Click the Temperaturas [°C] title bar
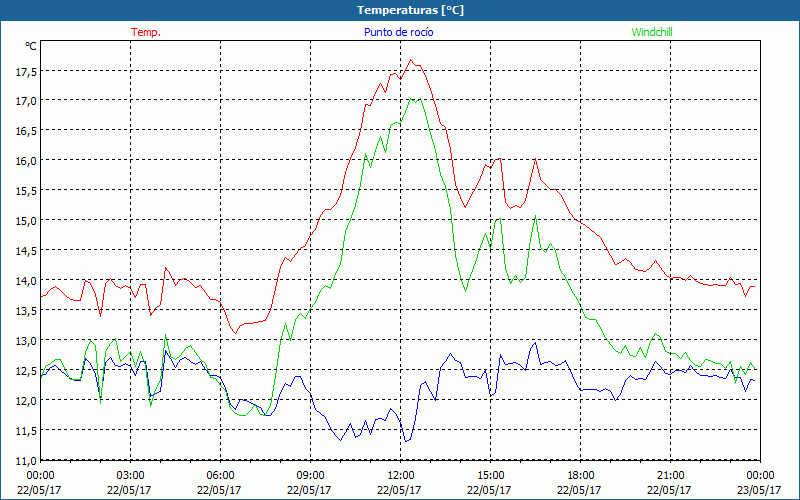Screen dimensions: 800x500 click(x=400, y=10)
